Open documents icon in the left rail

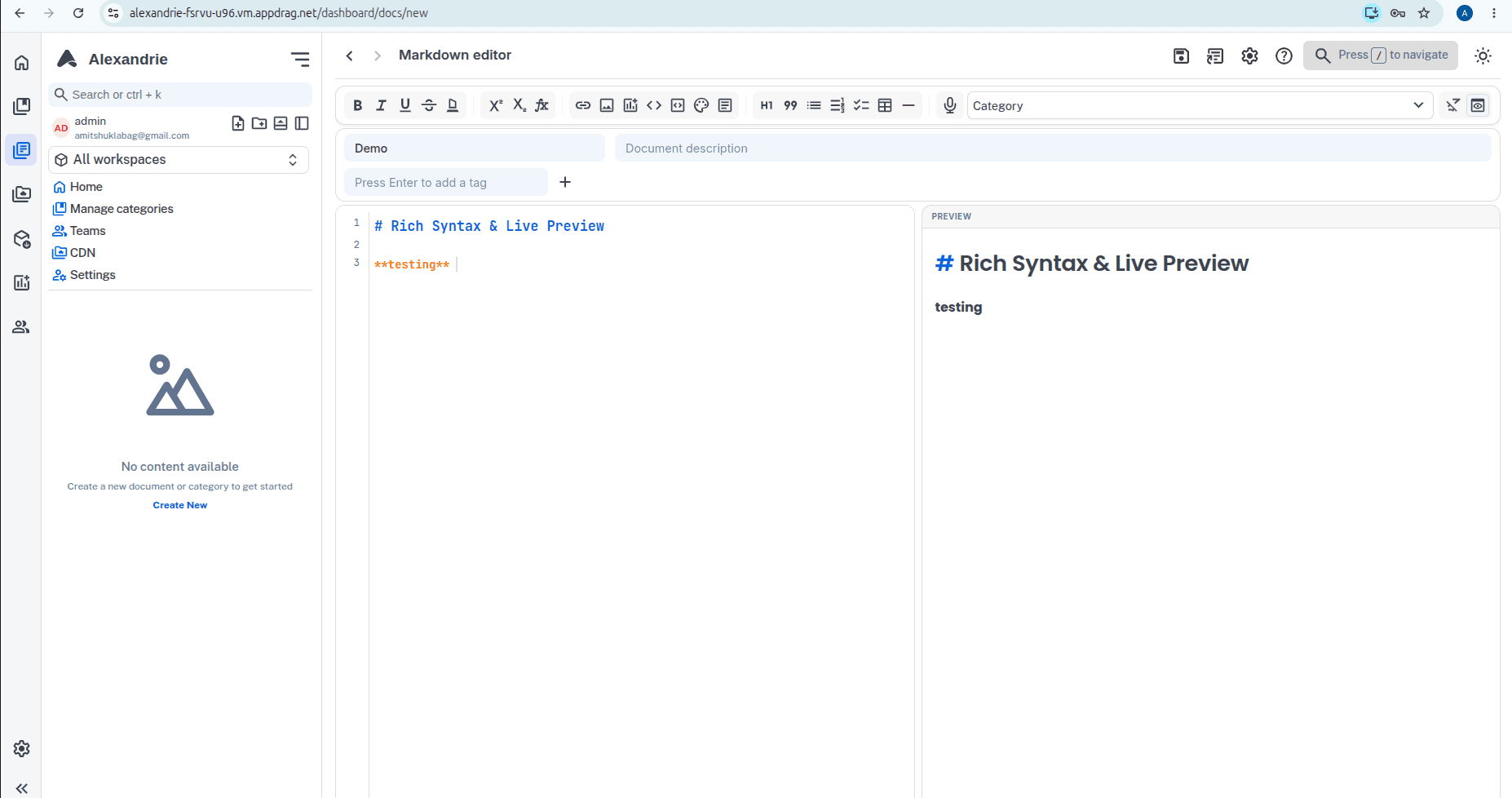[x=22, y=150]
